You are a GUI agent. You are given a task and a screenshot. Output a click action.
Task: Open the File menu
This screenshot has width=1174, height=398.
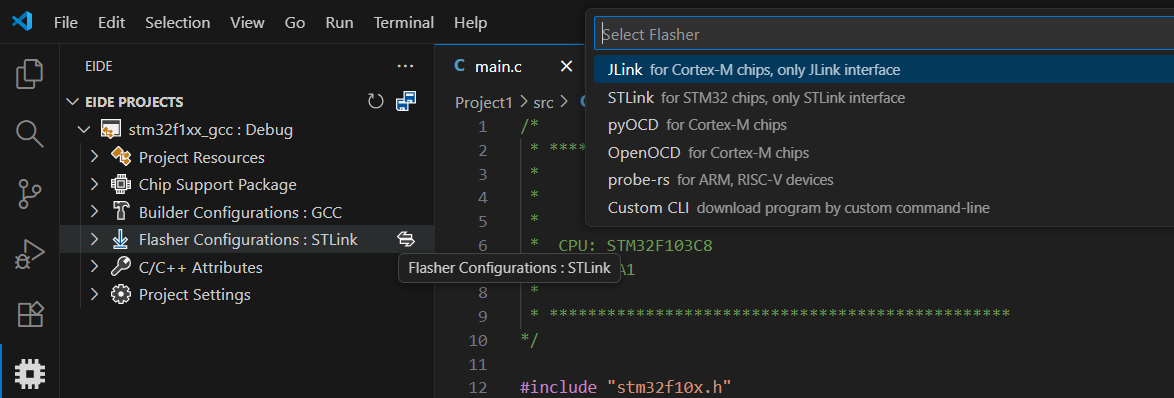pos(66,22)
